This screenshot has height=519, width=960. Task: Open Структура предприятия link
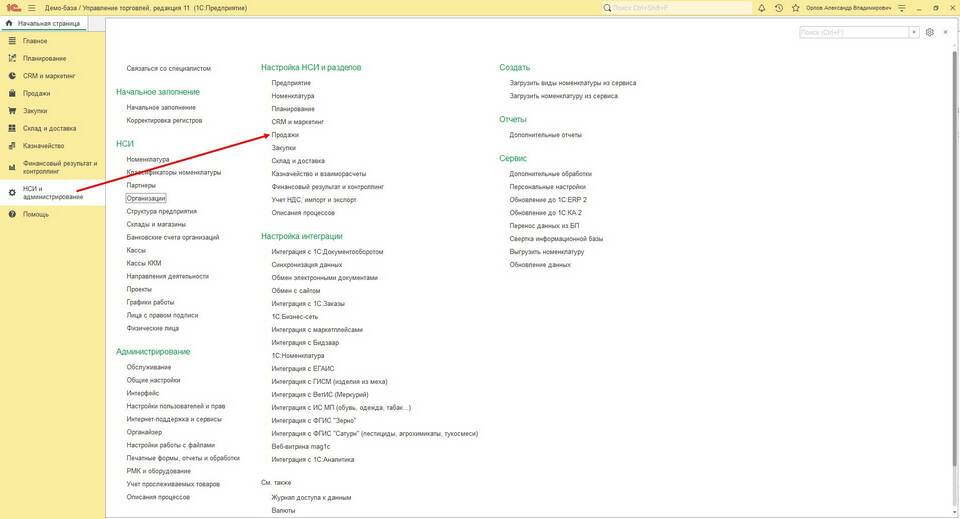[162, 211]
